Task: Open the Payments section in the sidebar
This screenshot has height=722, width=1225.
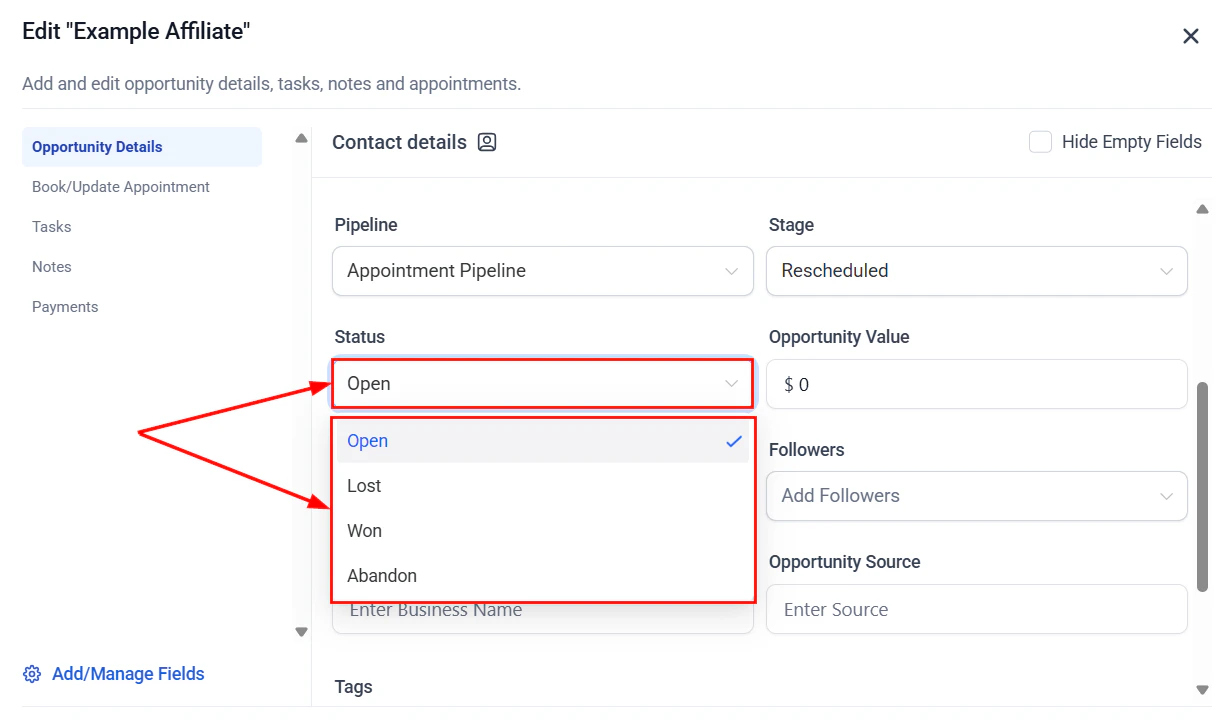Action: (x=65, y=307)
